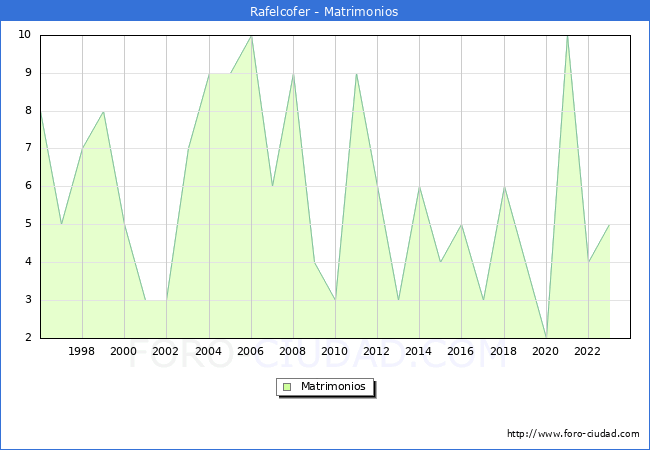
Task: Select the 2016 x-axis label
Action: (461, 351)
